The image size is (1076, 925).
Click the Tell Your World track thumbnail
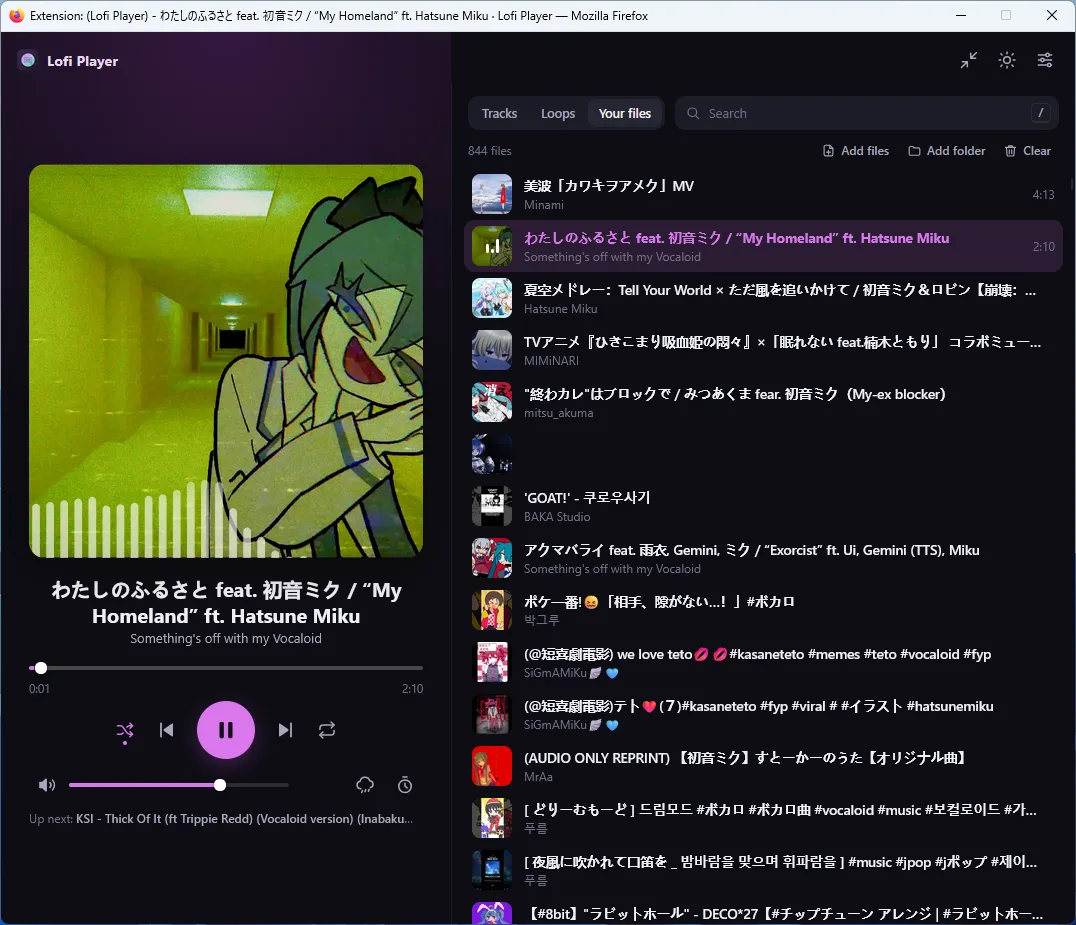(x=492, y=298)
